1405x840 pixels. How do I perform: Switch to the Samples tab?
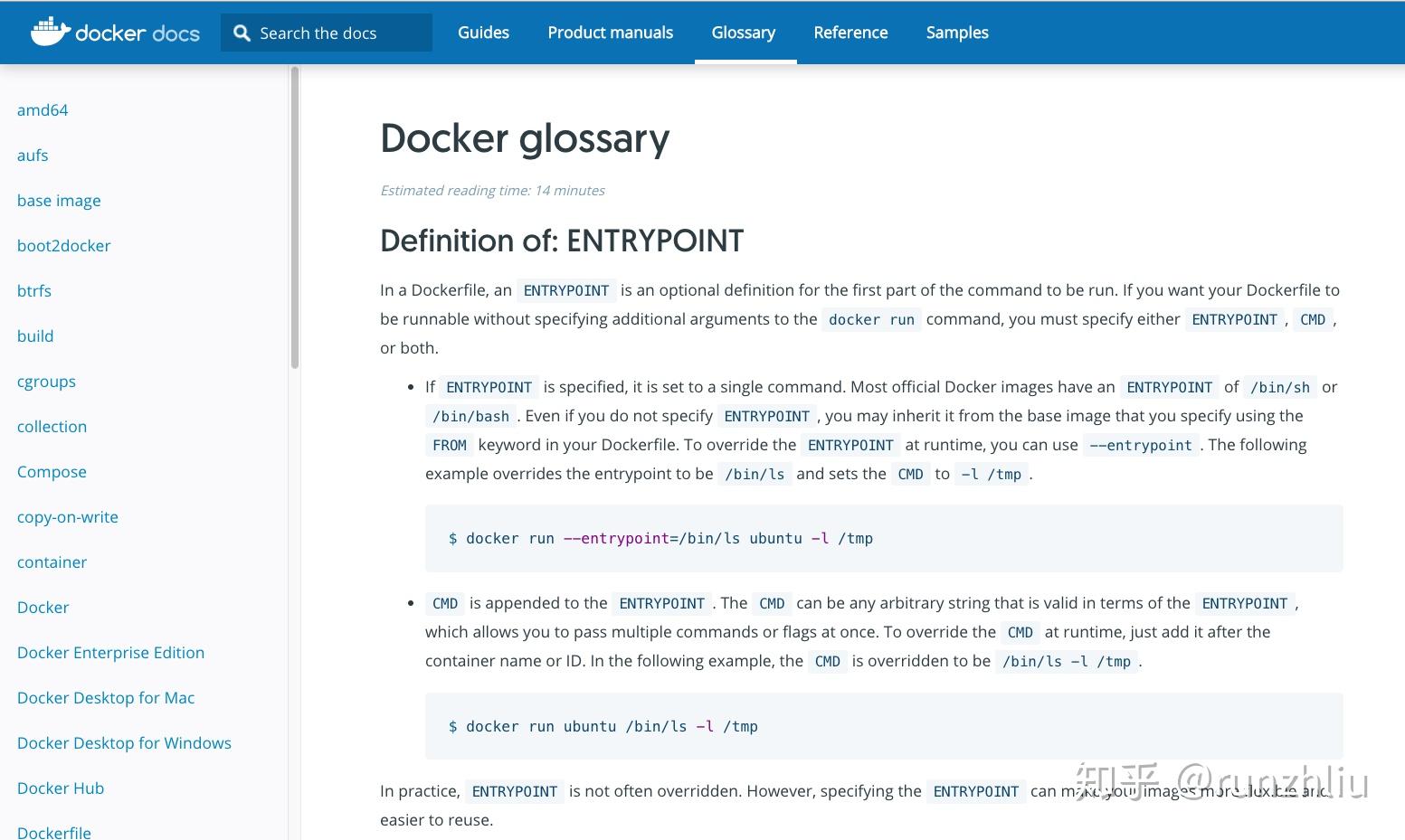point(956,33)
